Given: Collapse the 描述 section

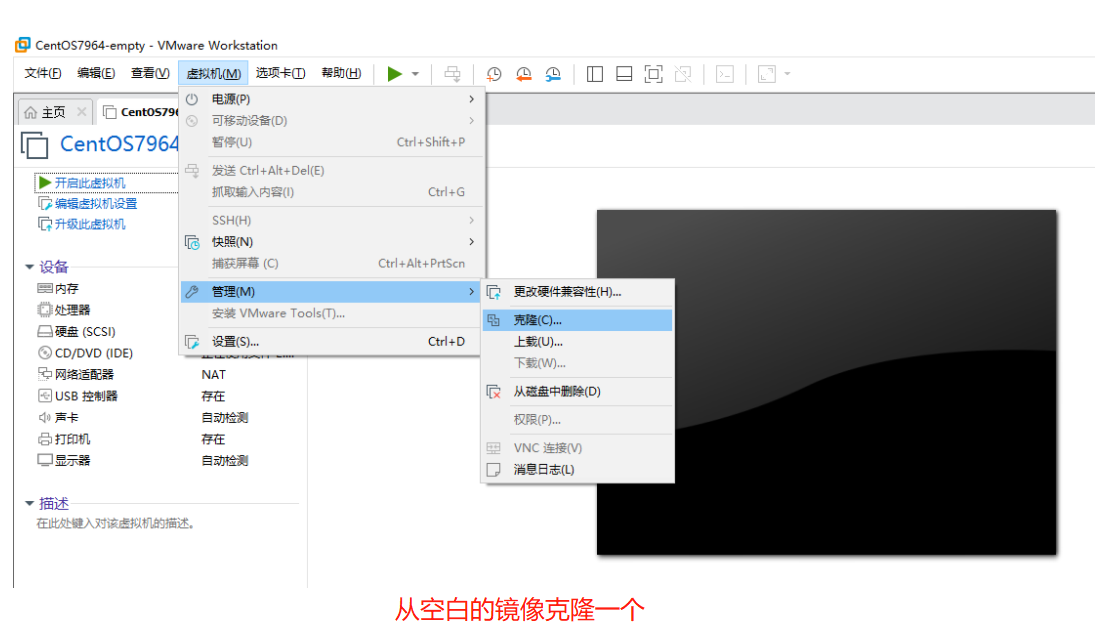Looking at the screenshot, I should pos(29,503).
